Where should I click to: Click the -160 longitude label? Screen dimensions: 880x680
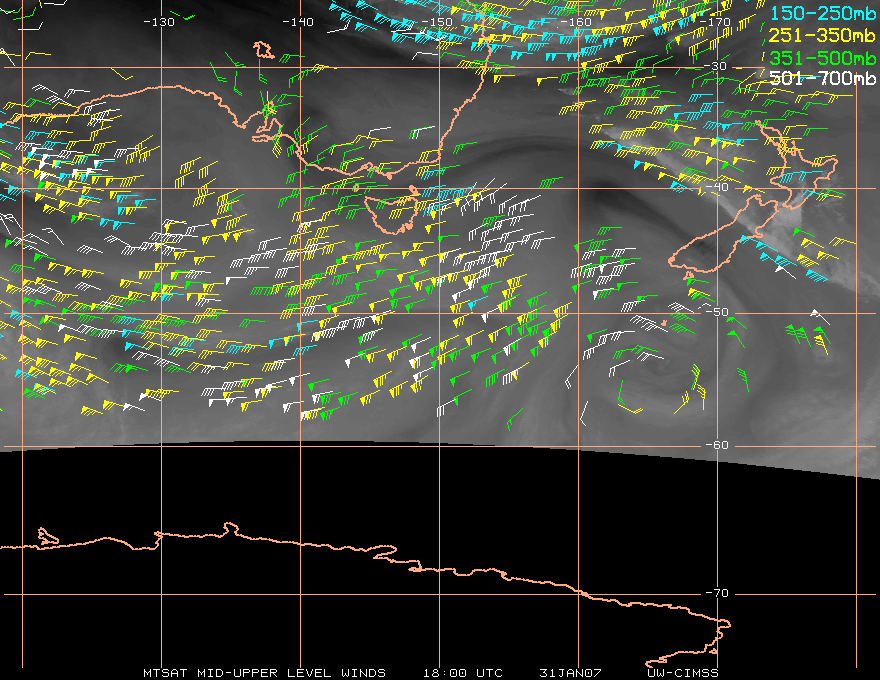point(576,22)
